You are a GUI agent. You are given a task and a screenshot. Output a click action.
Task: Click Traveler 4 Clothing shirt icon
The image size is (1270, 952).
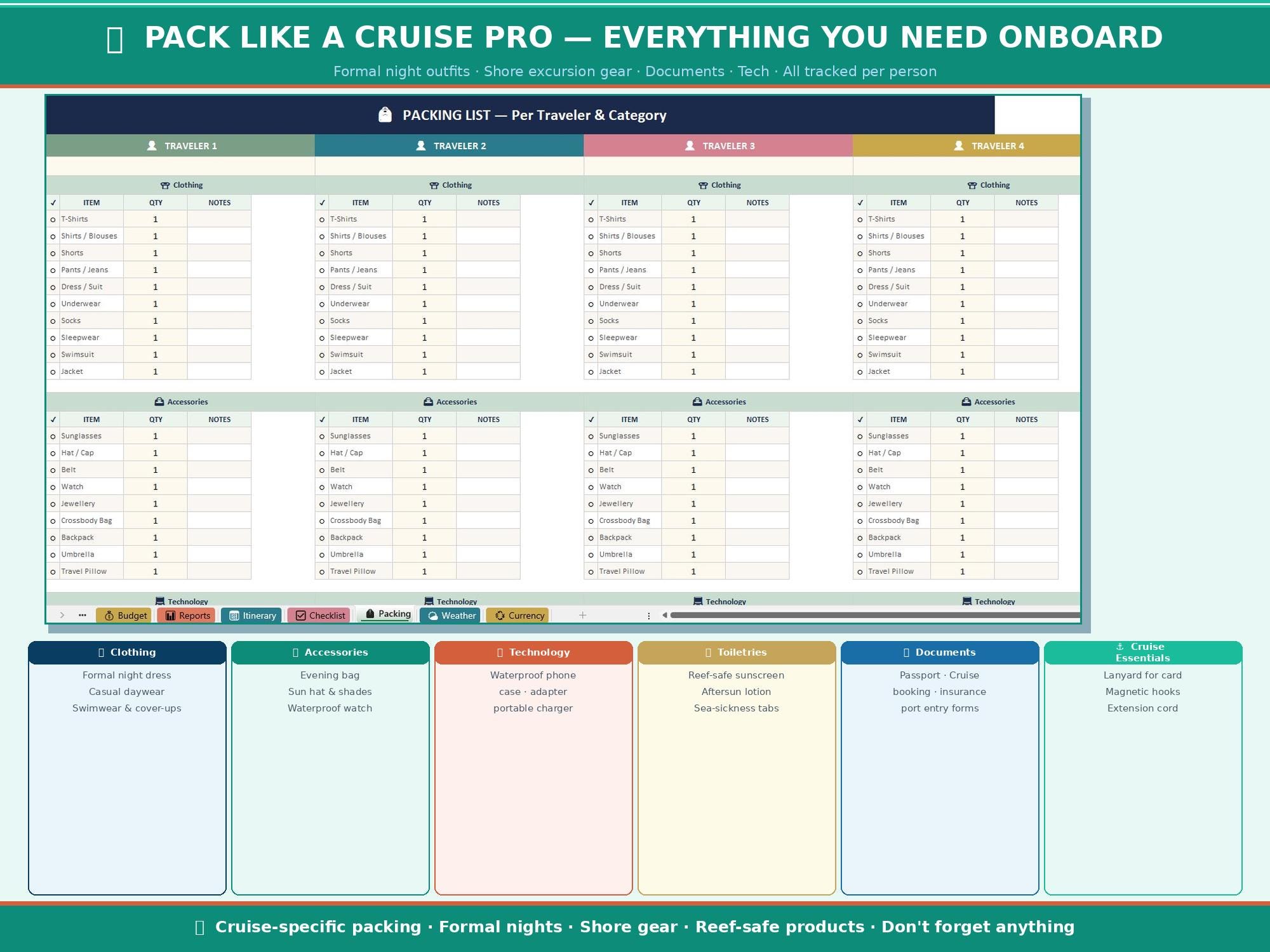click(972, 185)
